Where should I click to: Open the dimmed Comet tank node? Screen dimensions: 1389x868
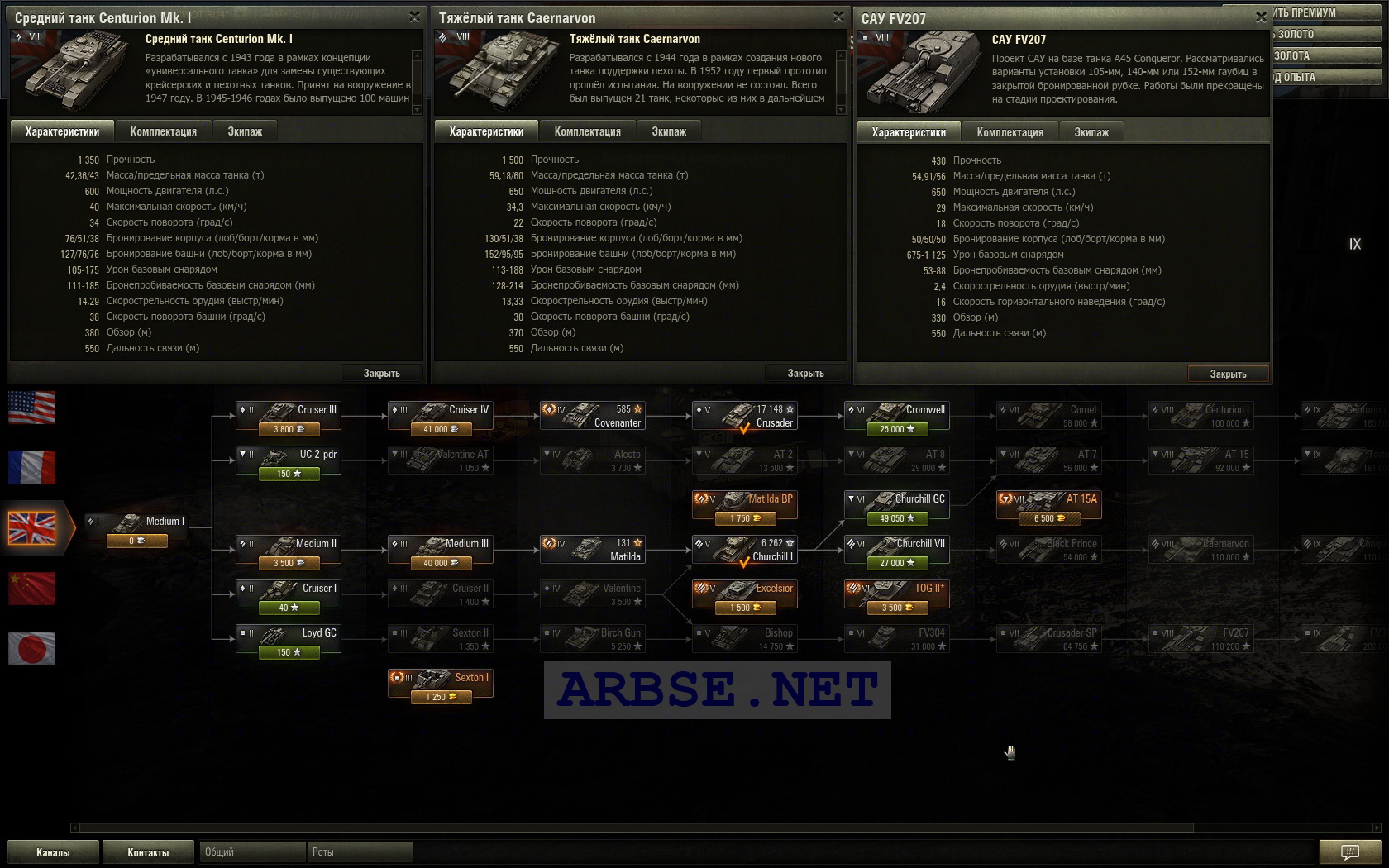(x=1049, y=417)
